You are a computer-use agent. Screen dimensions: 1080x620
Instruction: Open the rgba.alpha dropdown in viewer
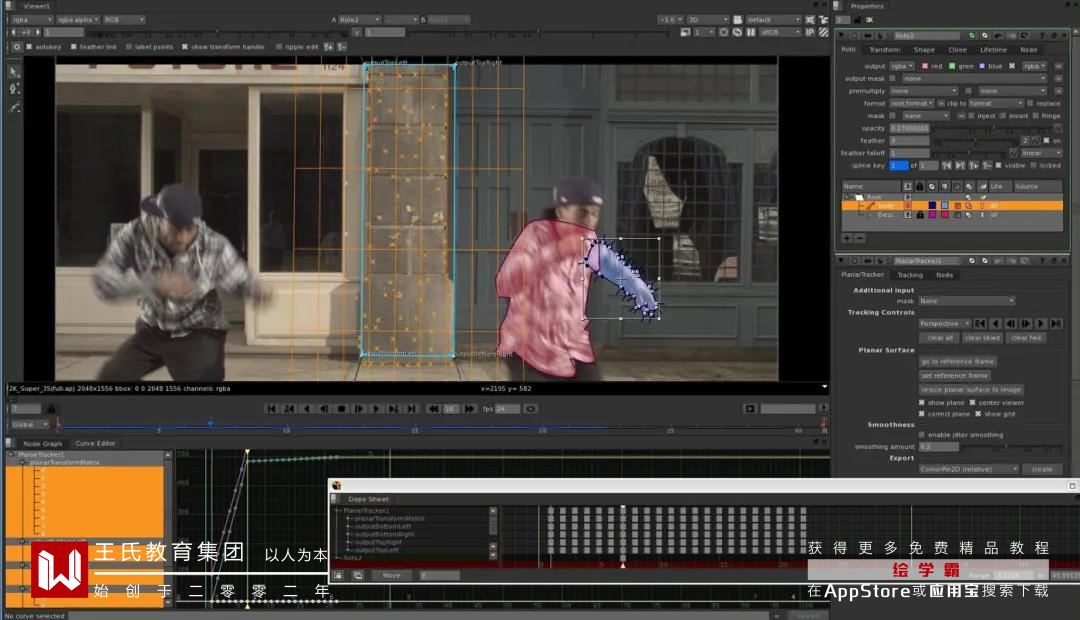click(77, 19)
